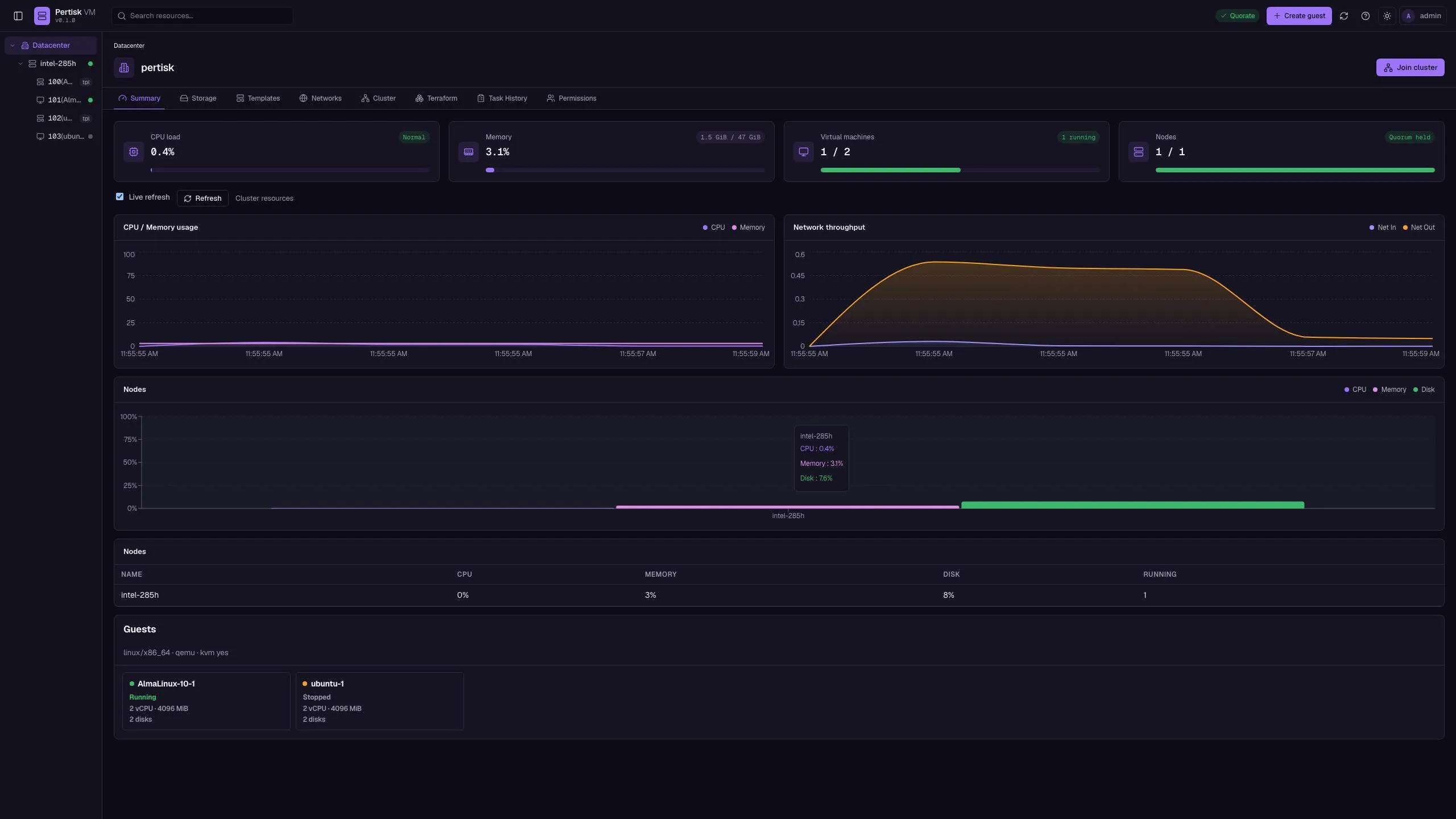Select guest 102(u... in the tree

(x=64, y=118)
